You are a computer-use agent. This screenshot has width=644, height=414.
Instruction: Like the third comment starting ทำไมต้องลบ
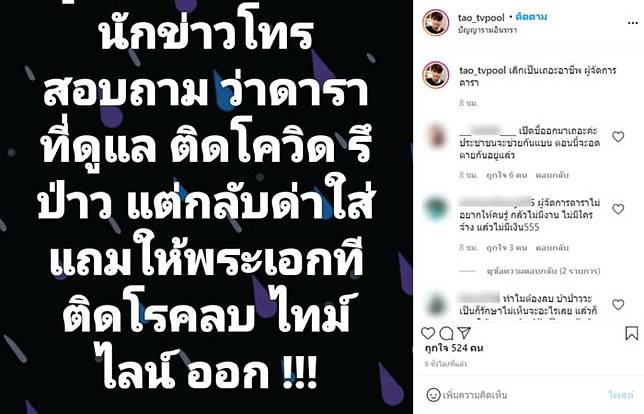(618, 304)
